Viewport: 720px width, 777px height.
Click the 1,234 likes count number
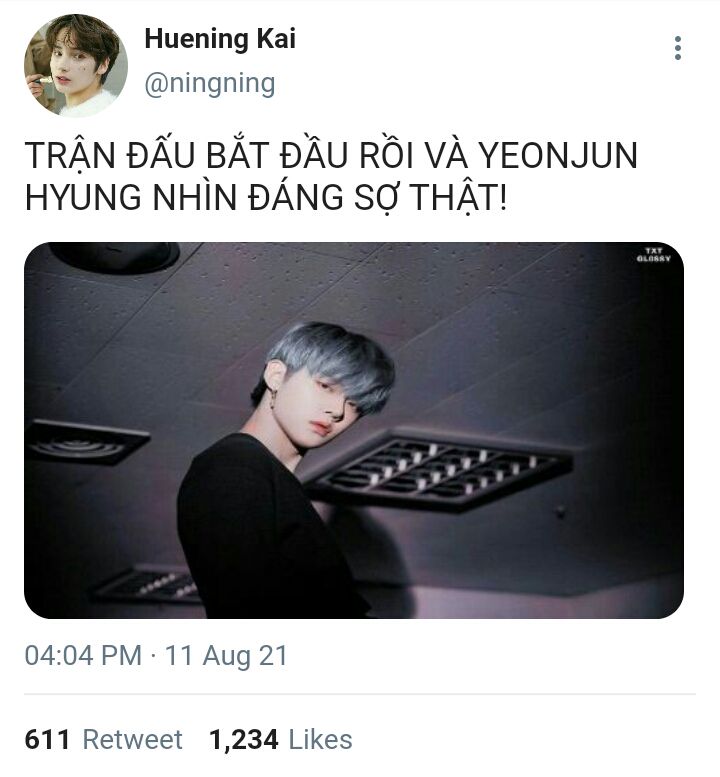[243, 740]
